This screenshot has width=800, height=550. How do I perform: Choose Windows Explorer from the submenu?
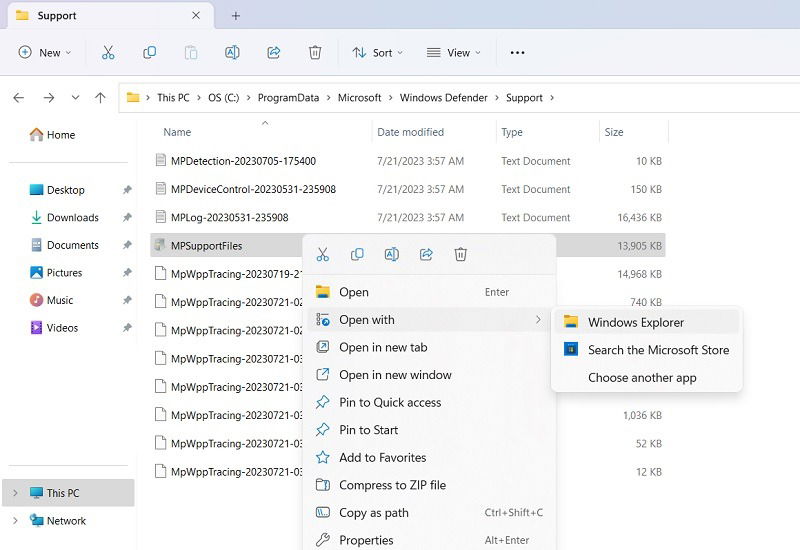pos(636,322)
